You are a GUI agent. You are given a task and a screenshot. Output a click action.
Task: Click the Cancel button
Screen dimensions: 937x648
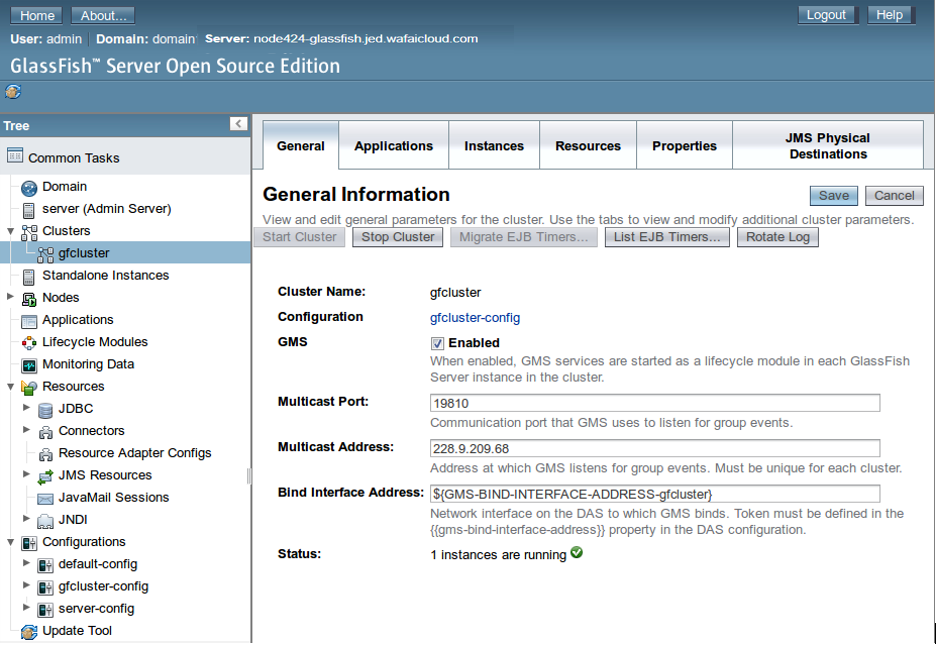(x=894, y=196)
